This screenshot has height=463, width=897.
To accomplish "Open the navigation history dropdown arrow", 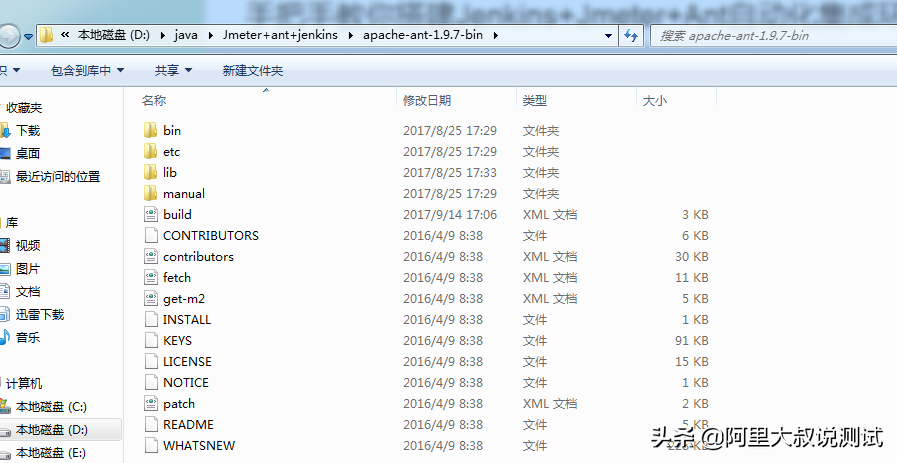I will [28, 37].
